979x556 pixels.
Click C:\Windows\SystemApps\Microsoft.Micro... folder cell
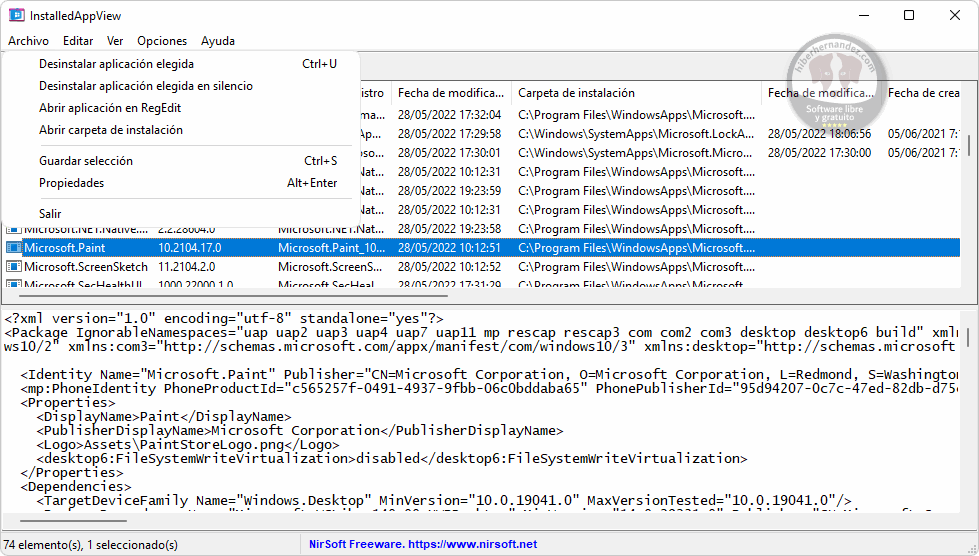635,152
